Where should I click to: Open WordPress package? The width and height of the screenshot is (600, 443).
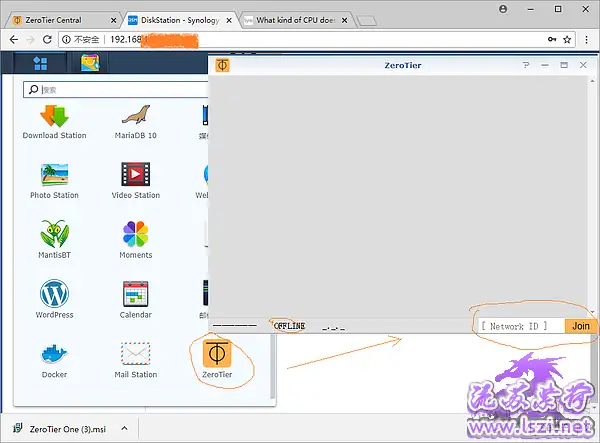54,299
